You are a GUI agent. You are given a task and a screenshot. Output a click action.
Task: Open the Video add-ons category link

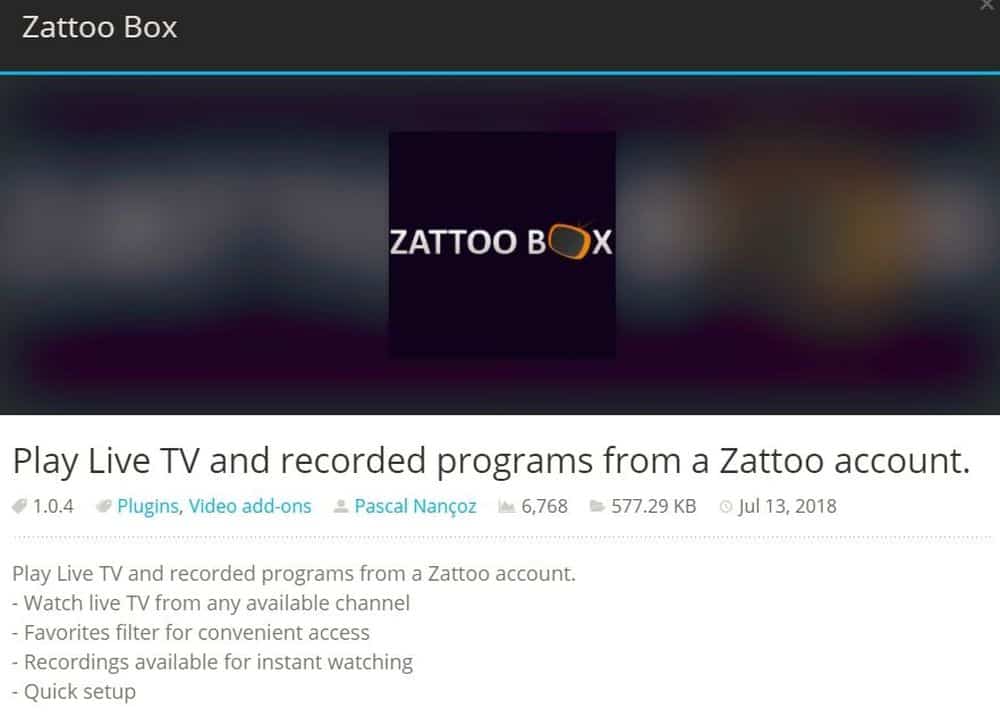click(250, 506)
